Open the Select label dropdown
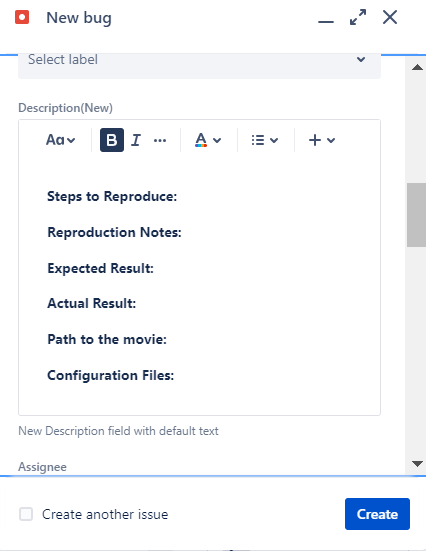 click(x=199, y=65)
